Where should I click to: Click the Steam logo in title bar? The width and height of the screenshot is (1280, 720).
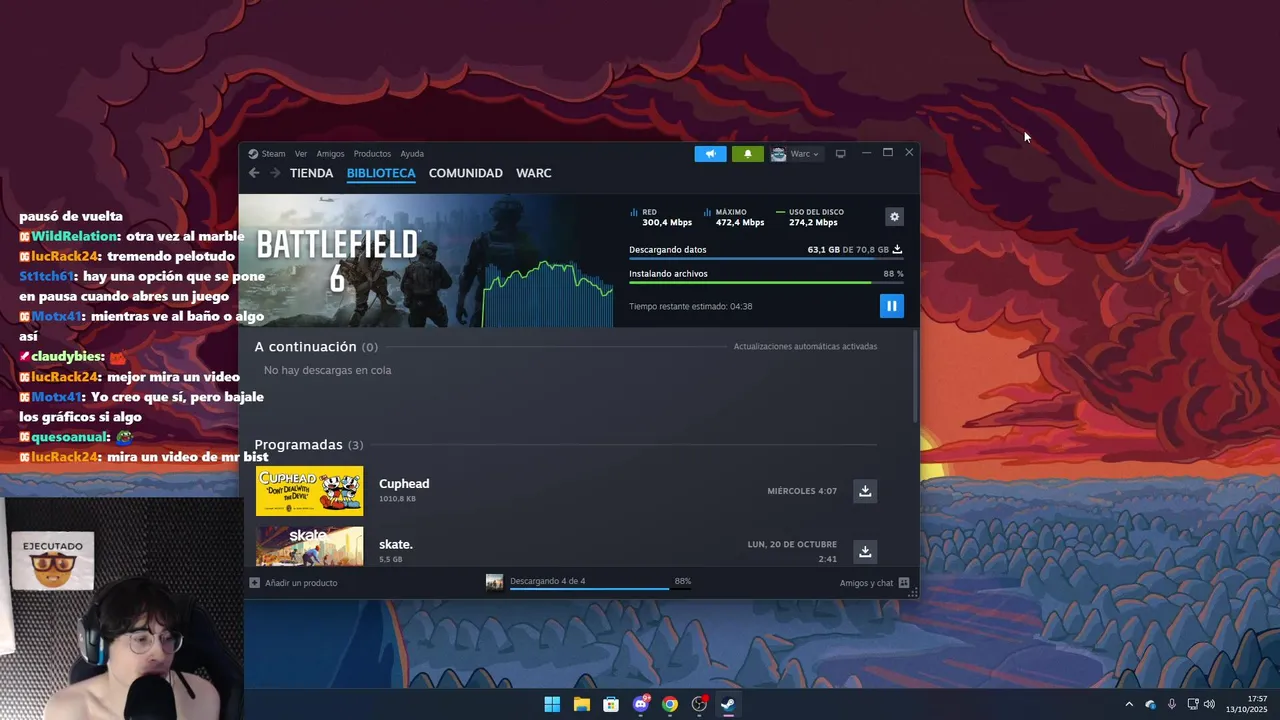pos(253,154)
